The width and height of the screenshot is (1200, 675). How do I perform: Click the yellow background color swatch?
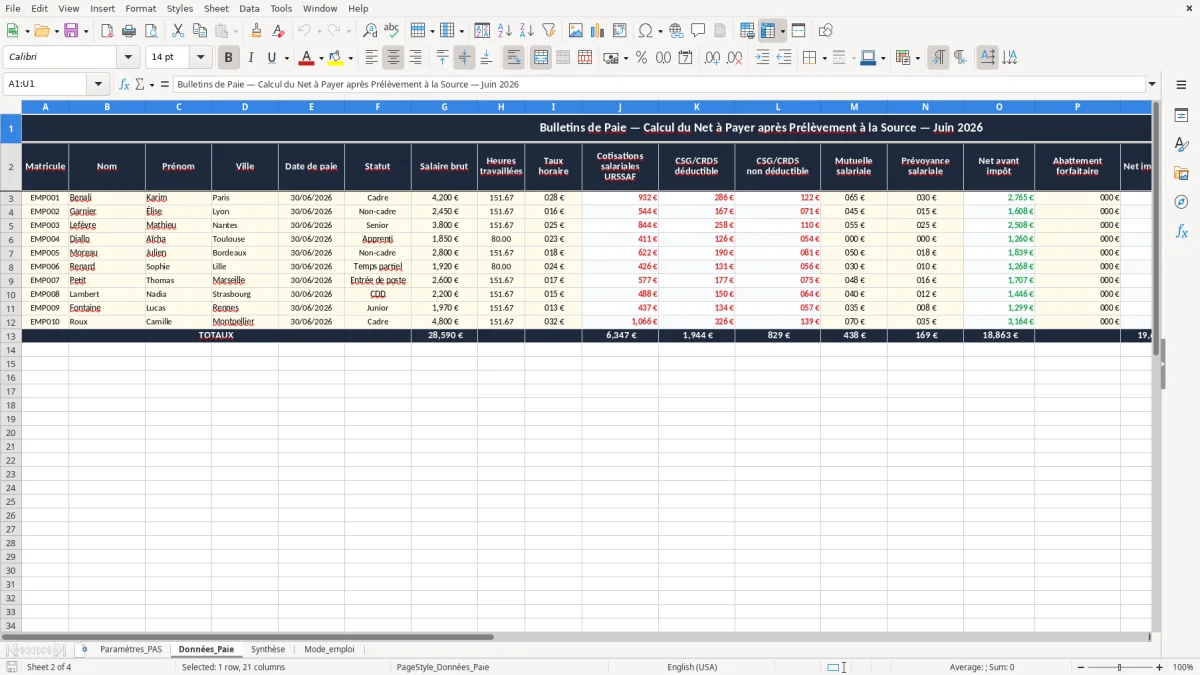pyautogui.click(x=336, y=58)
